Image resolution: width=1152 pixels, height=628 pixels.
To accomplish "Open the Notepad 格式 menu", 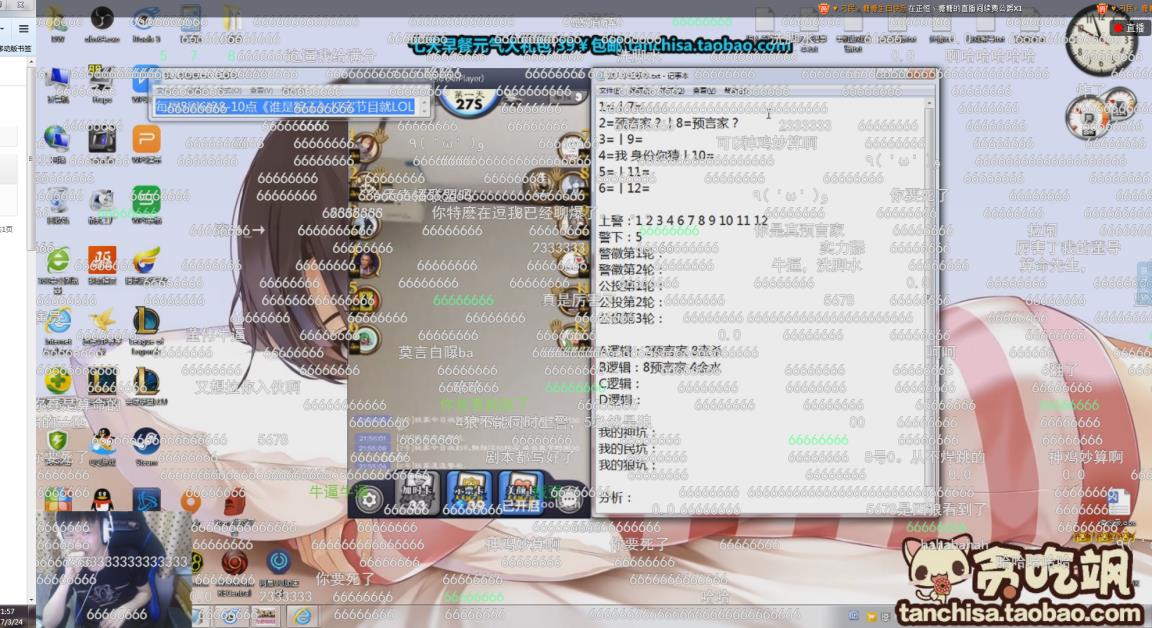I will [672, 91].
